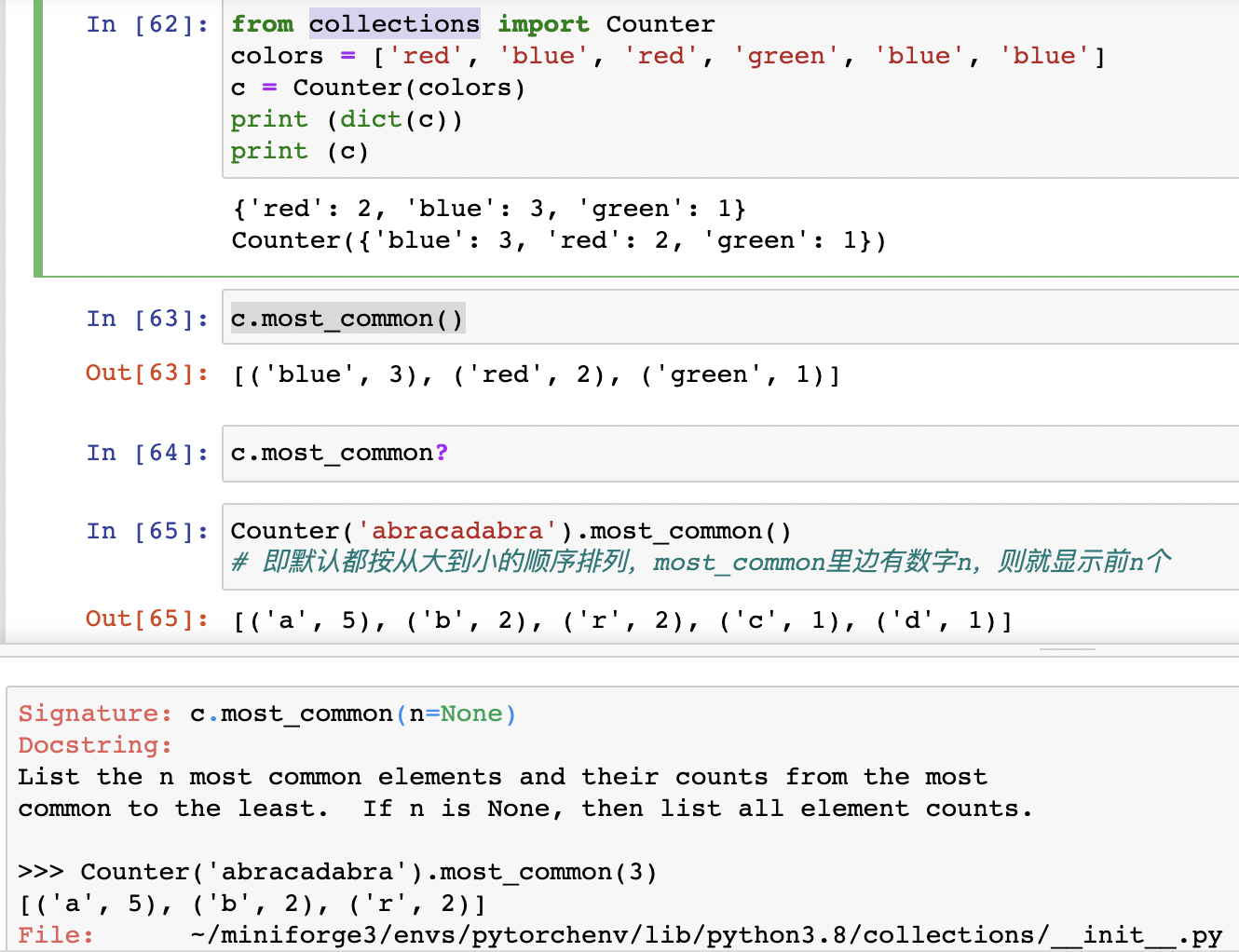Click the '>>> Counter('abracadabra').most_common(3)' example line
The width and height of the screenshot is (1239, 952).
(x=338, y=872)
